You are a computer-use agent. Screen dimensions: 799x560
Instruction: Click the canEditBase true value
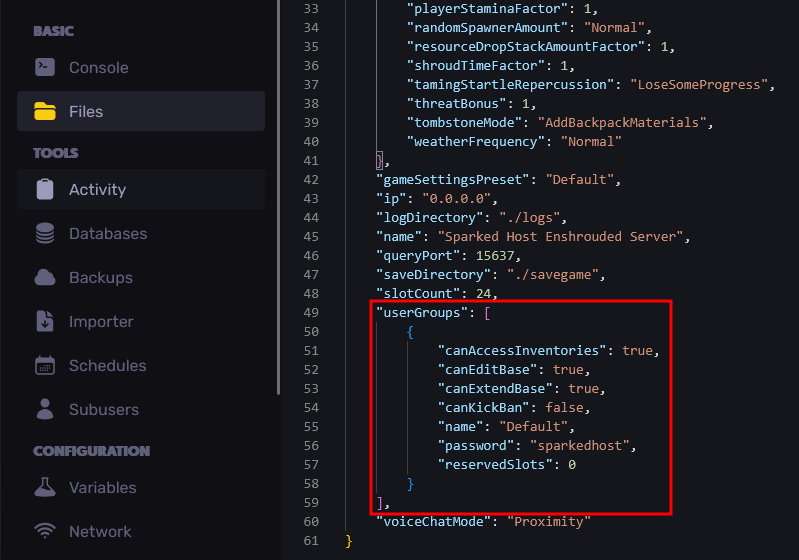tap(568, 369)
